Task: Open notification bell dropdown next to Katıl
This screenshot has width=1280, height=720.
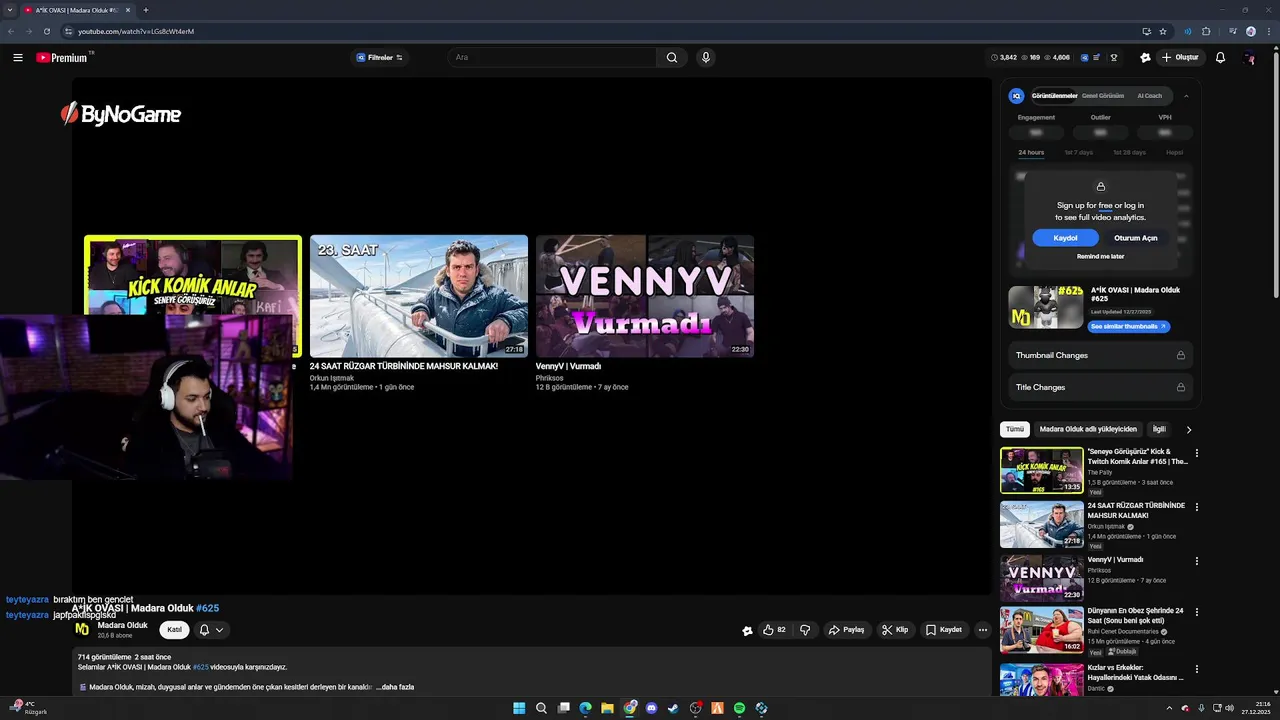Action: tap(211, 630)
